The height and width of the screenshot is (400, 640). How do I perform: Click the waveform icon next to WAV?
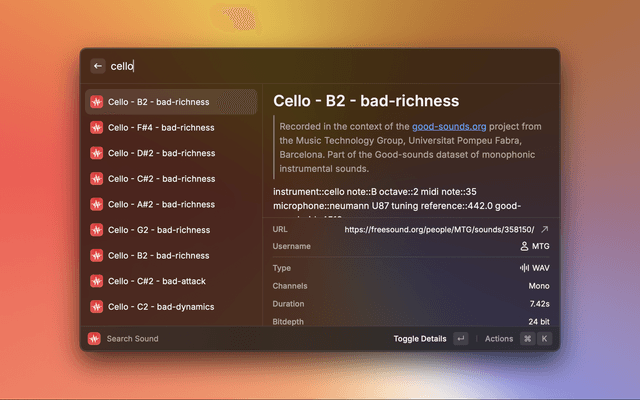click(x=524, y=268)
